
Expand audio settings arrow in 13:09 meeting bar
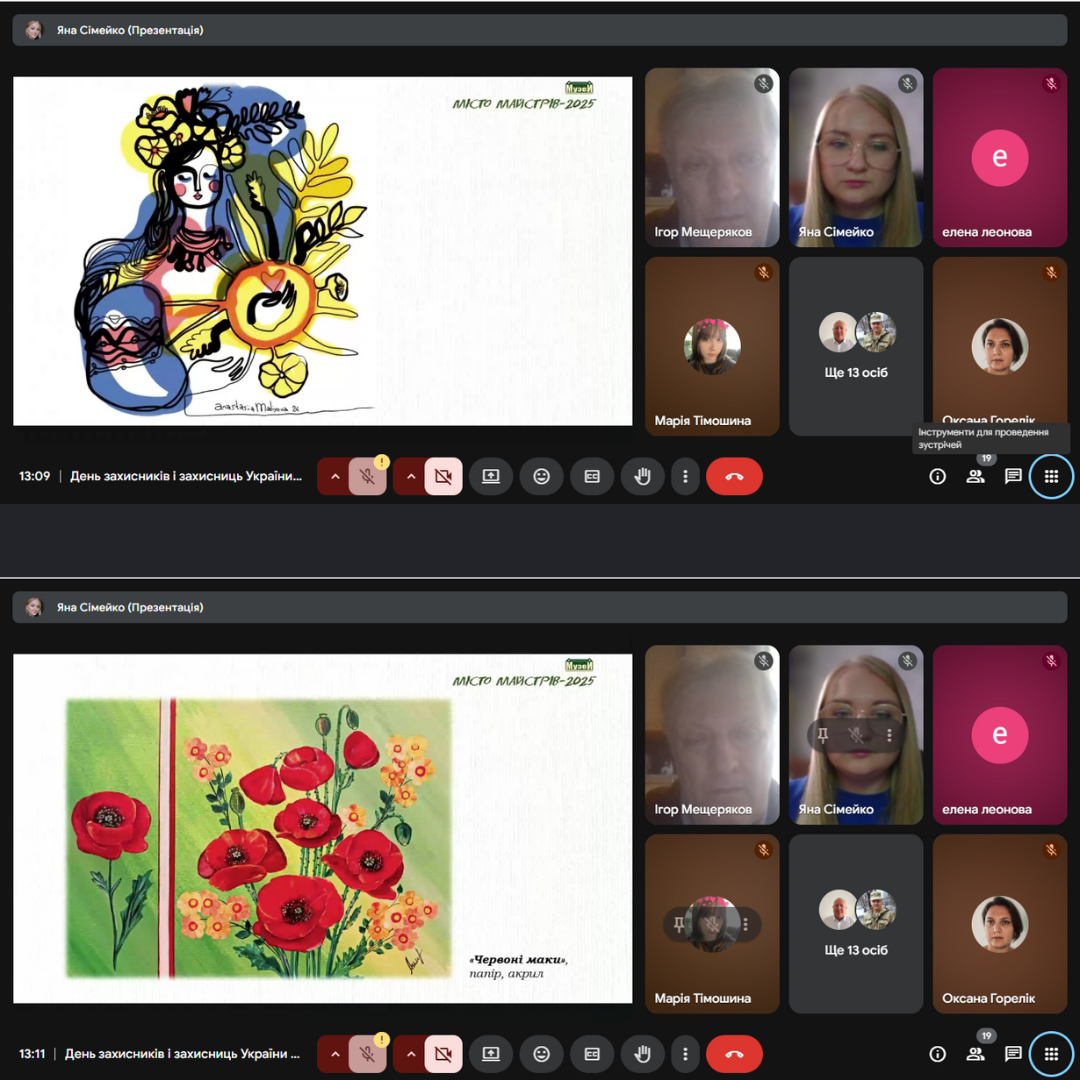tap(335, 477)
